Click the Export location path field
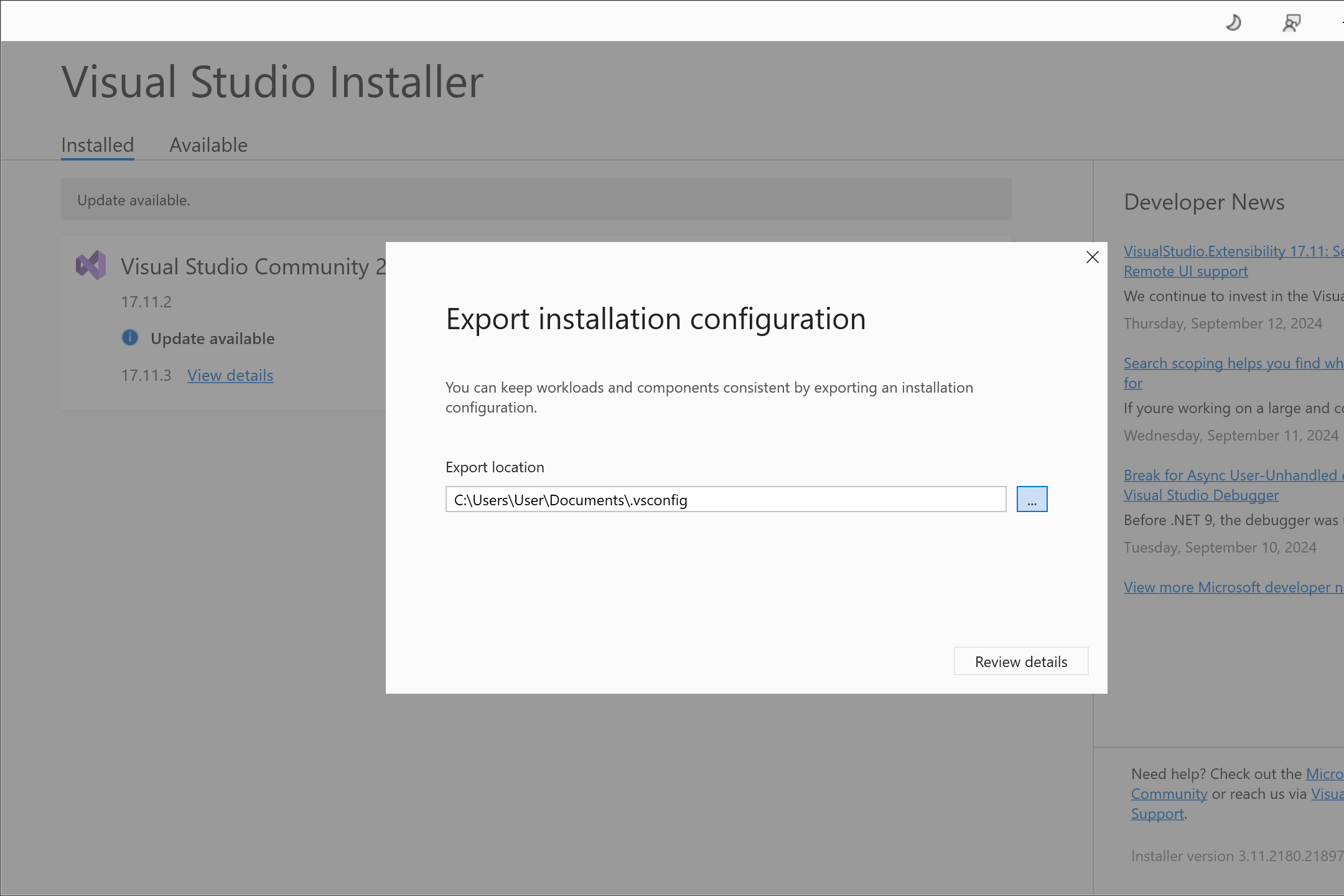This screenshot has width=1344, height=896. point(726,499)
